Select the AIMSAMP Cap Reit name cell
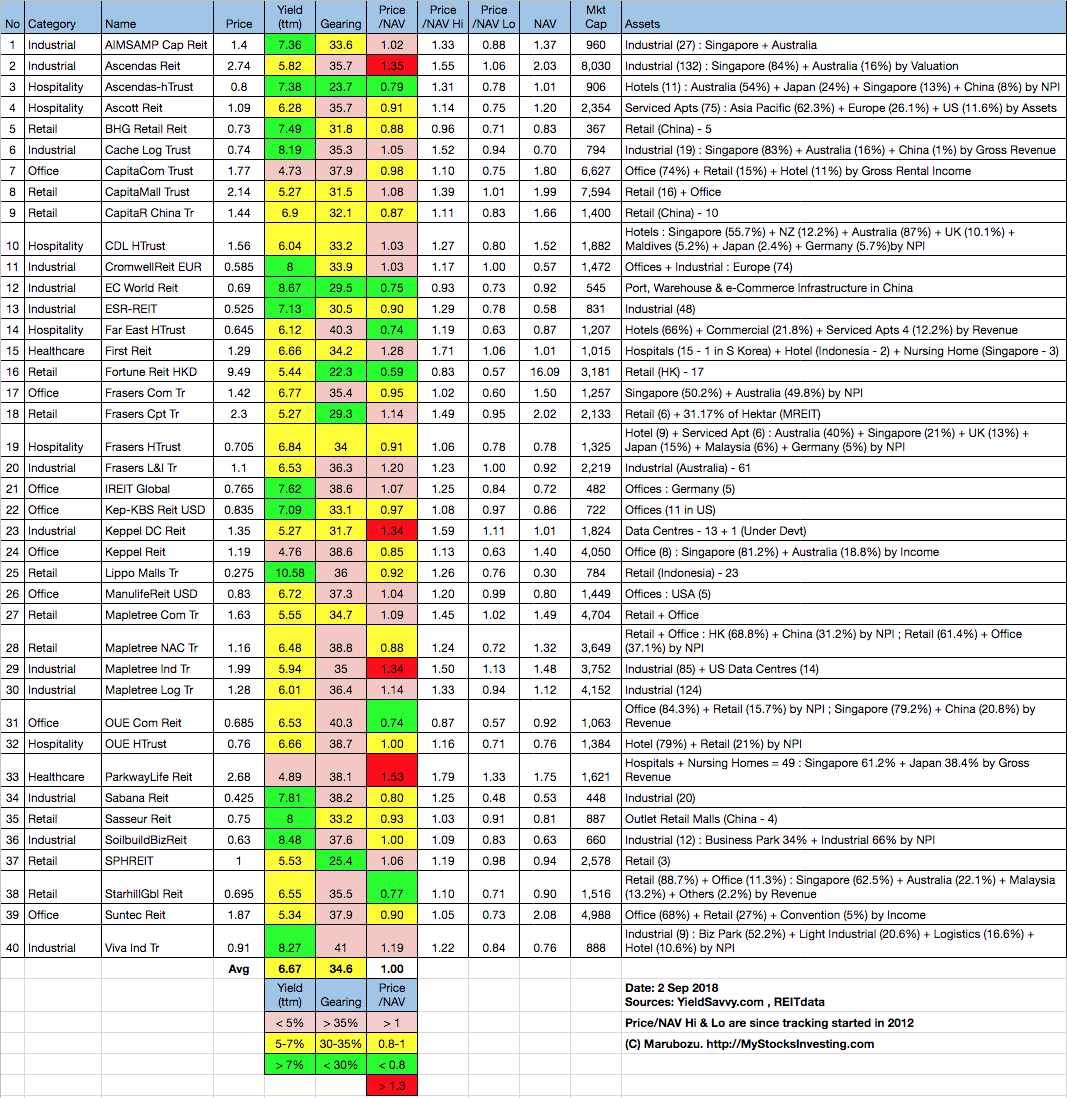The height and width of the screenshot is (1098, 1067). (157, 45)
